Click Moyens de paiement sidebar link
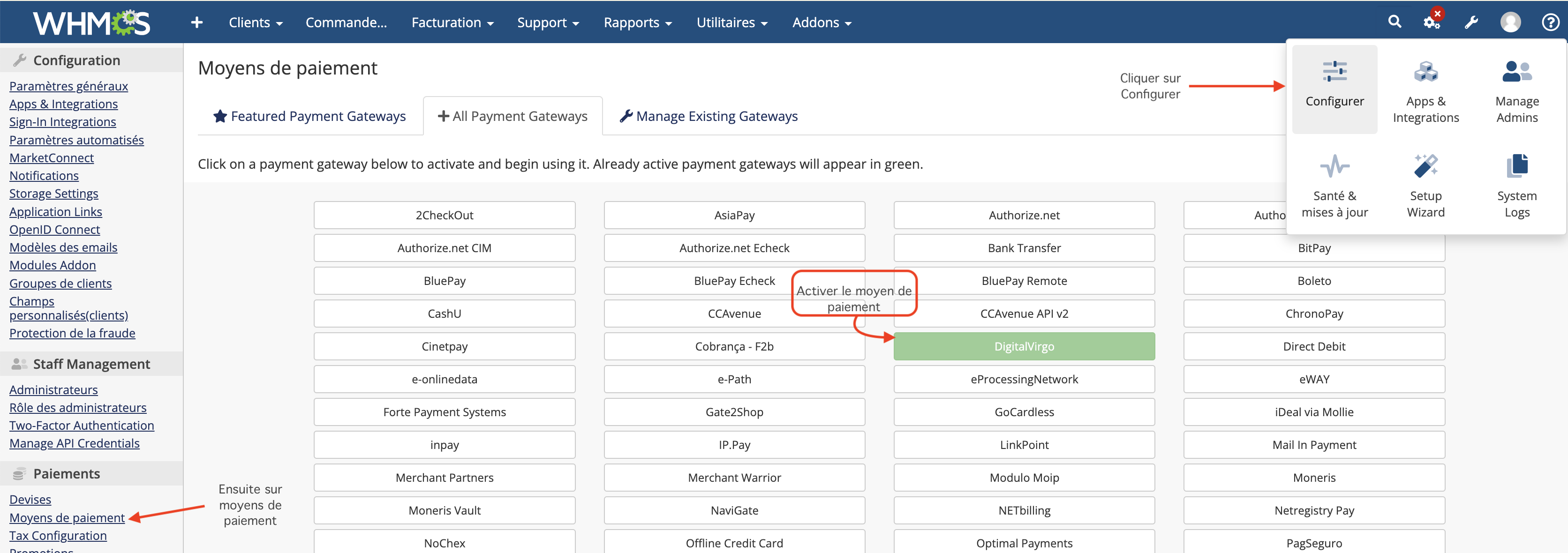 tap(67, 517)
